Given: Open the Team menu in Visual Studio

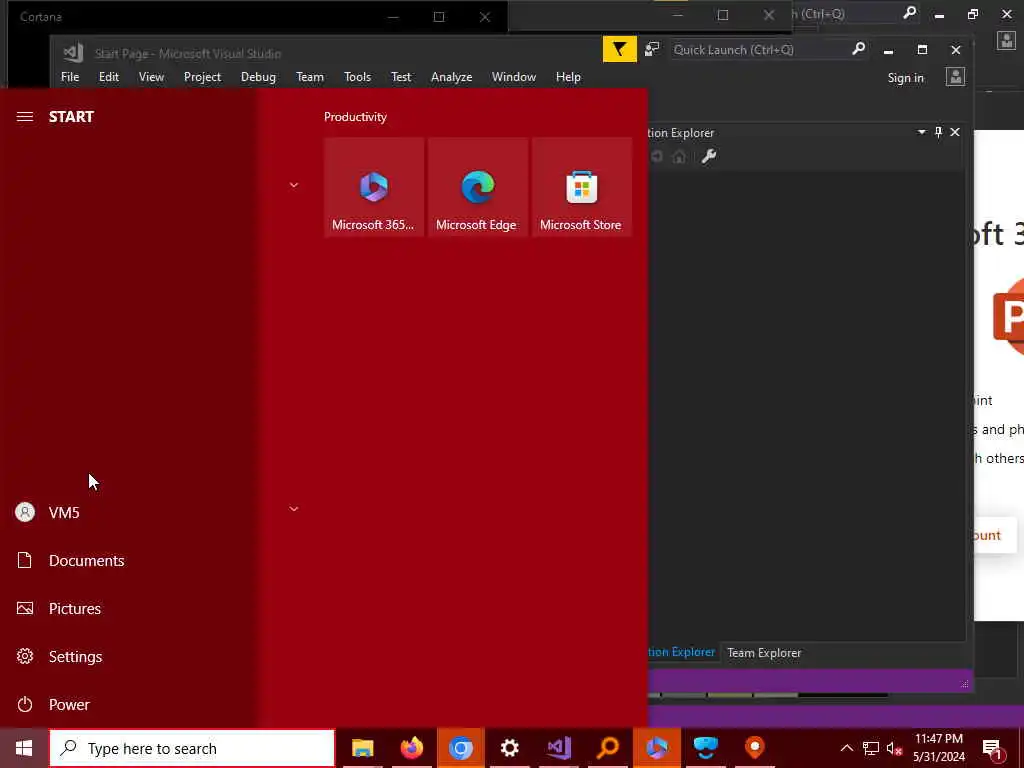Looking at the screenshot, I should [x=310, y=77].
